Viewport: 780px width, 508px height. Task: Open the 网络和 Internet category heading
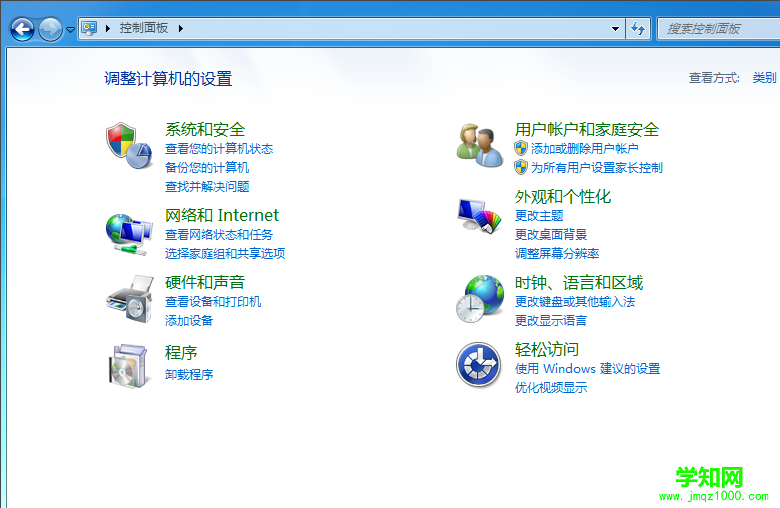click(222, 215)
